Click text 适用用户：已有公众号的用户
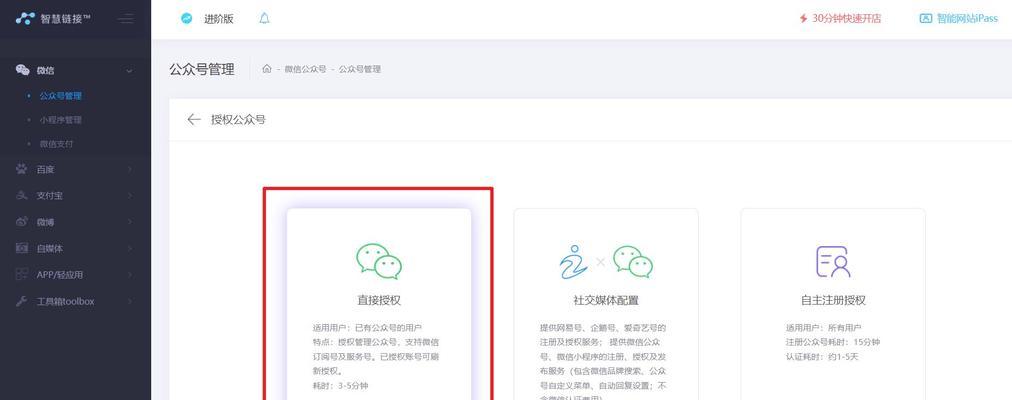This screenshot has height=400, width=1012. pos(367,328)
